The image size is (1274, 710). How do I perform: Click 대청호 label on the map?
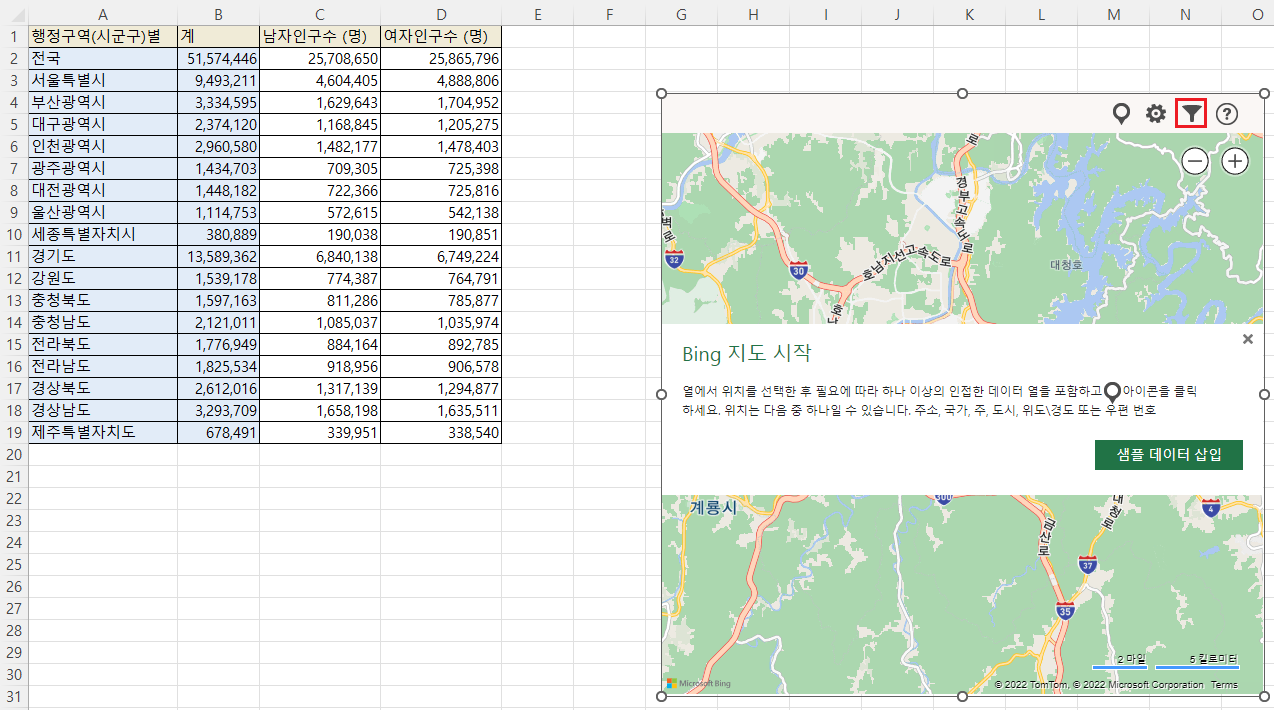pyautogui.click(x=1067, y=265)
